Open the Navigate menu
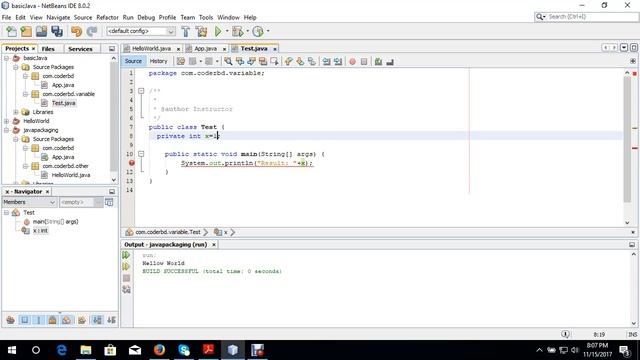 [x=58, y=18]
